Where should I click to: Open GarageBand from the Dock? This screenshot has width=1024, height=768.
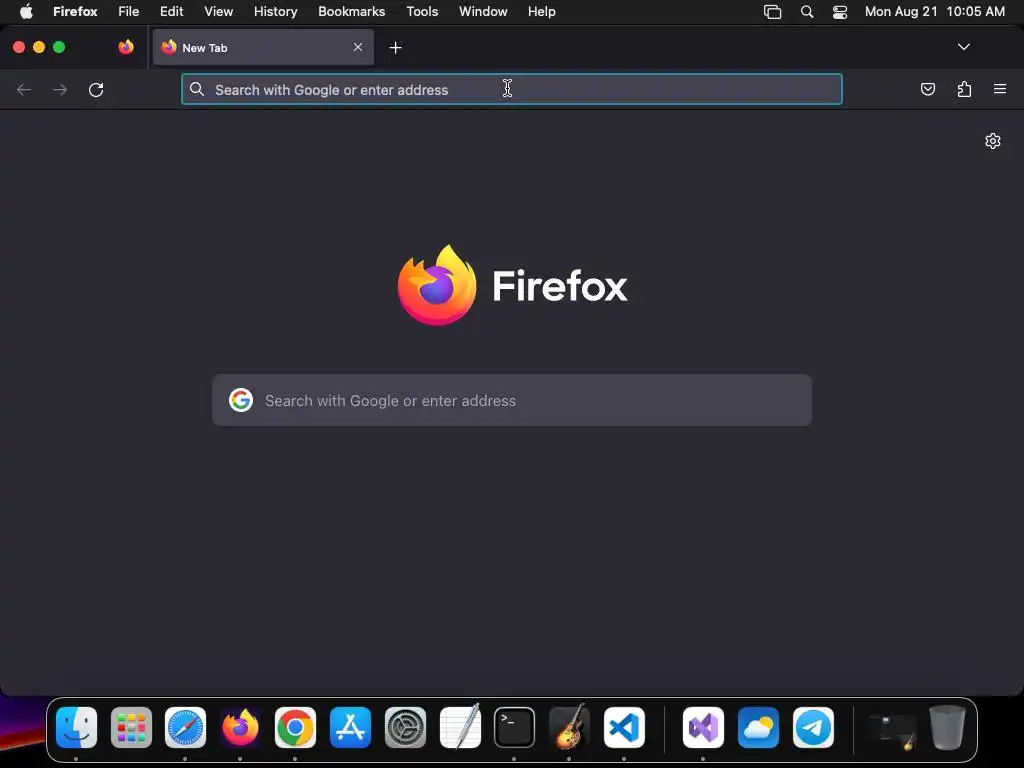click(x=569, y=727)
